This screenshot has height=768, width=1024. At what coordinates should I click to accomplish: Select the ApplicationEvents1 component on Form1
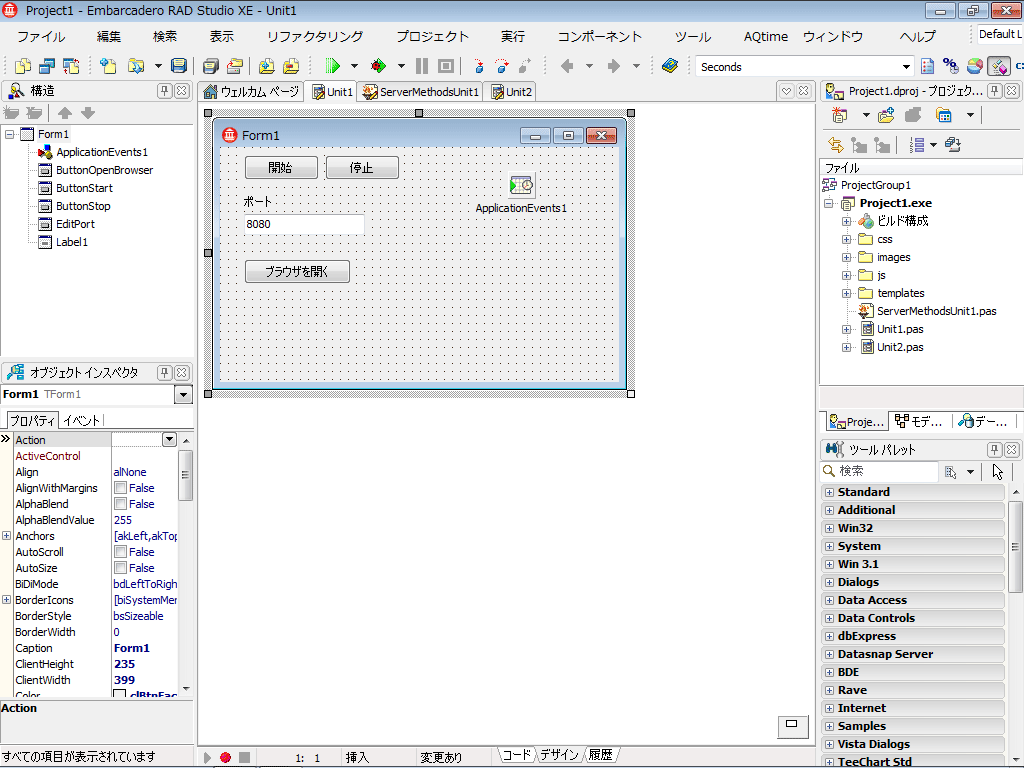(x=521, y=185)
